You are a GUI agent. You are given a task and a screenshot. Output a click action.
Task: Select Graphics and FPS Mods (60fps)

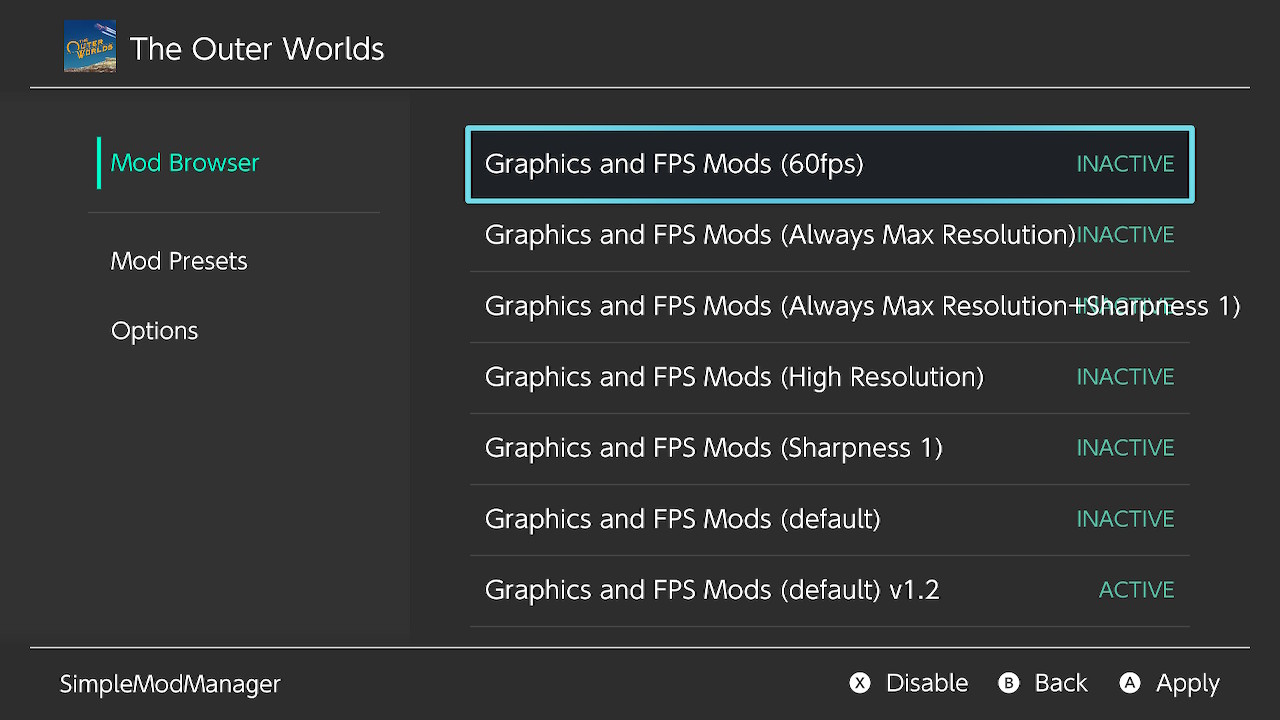point(674,164)
